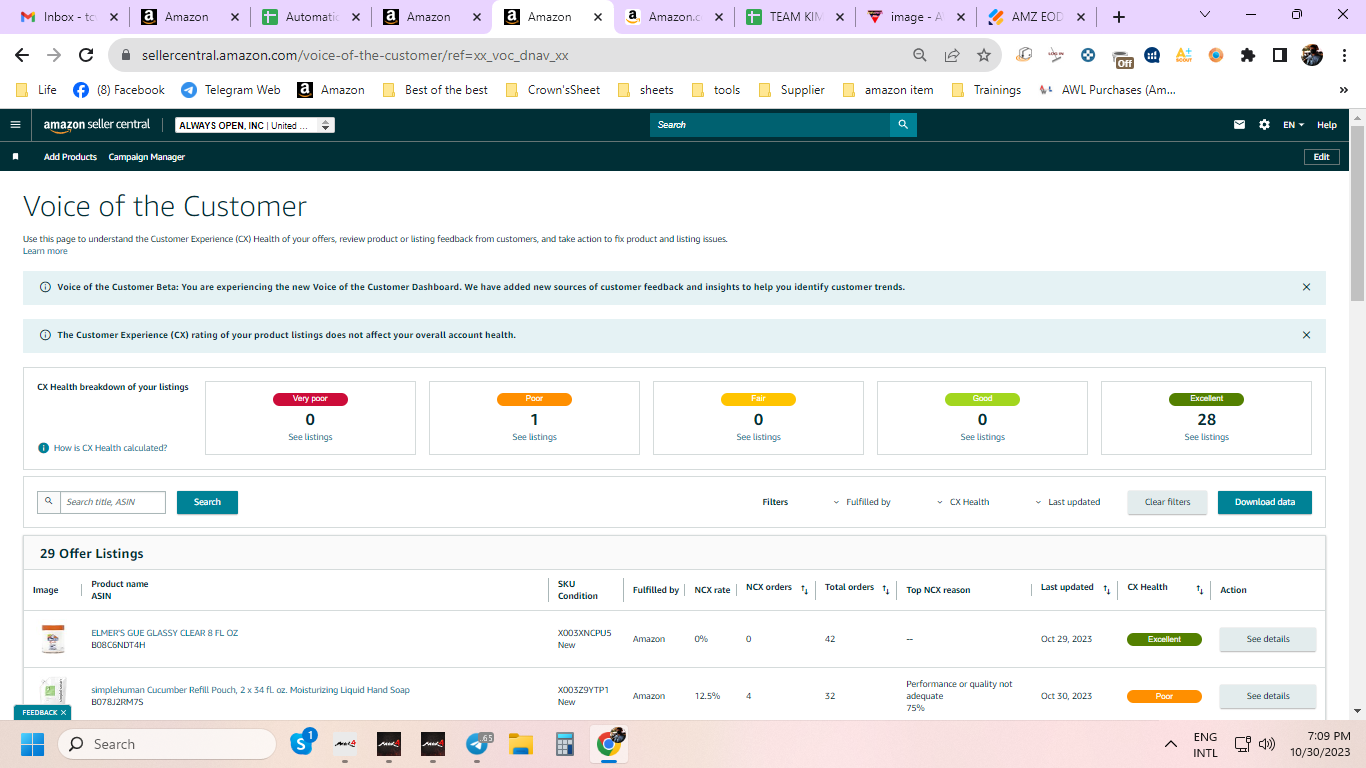
Task: Open Campaign Manager in the navigation bar
Action: tap(147, 157)
